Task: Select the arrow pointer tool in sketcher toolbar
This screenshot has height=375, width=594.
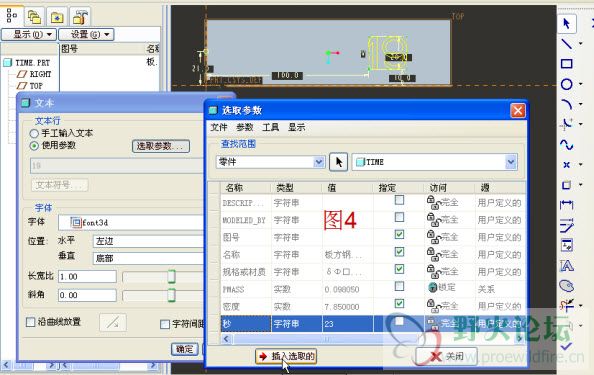Action: point(567,24)
